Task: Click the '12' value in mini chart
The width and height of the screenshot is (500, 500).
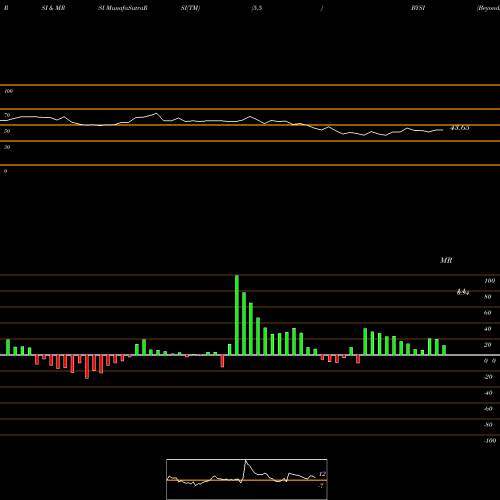Action: click(x=322, y=474)
